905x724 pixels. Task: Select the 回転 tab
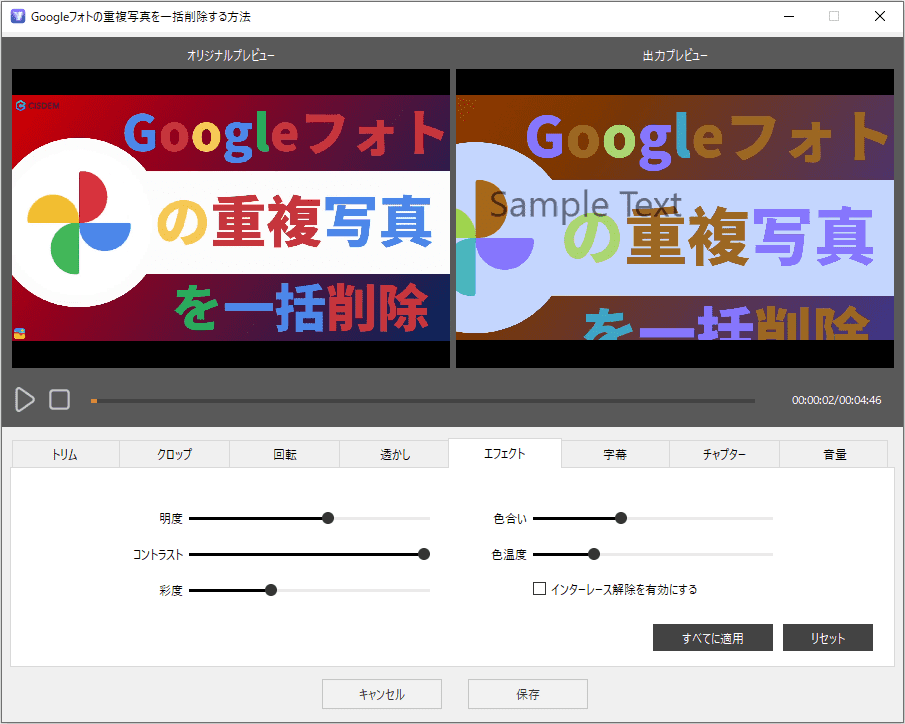[x=284, y=454]
